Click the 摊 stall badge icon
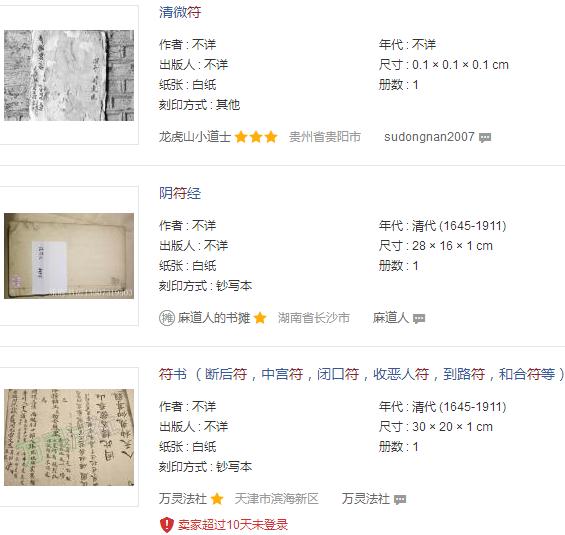This screenshot has width=565, height=535. tap(167, 318)
